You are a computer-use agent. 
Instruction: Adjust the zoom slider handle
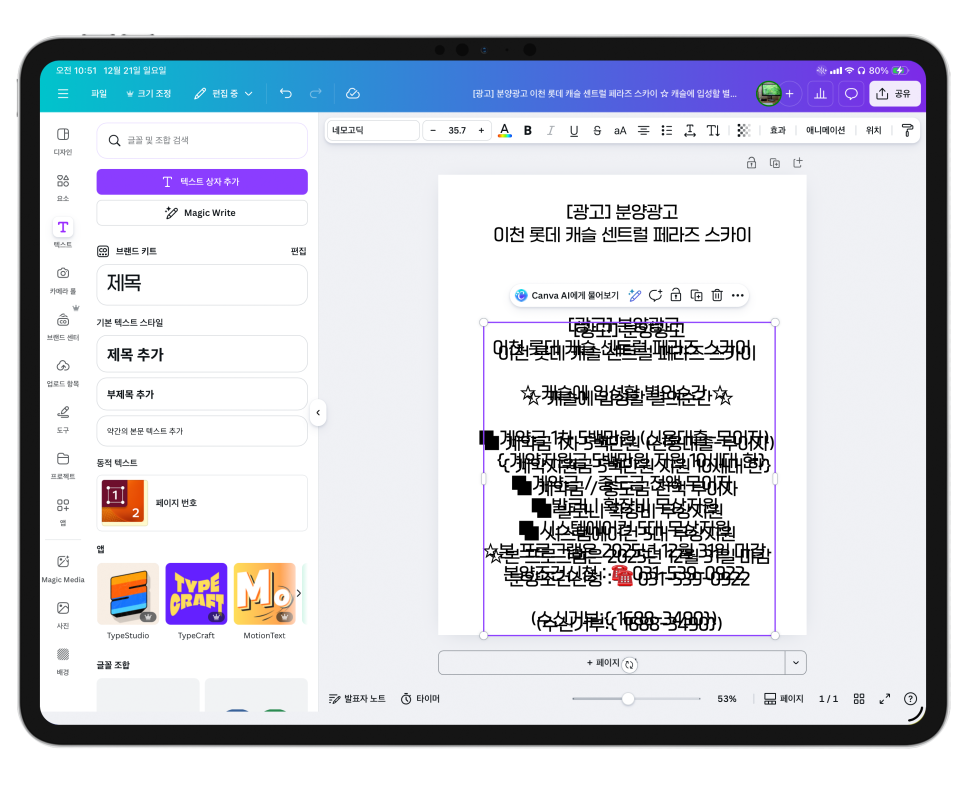[x=628, y=699]
